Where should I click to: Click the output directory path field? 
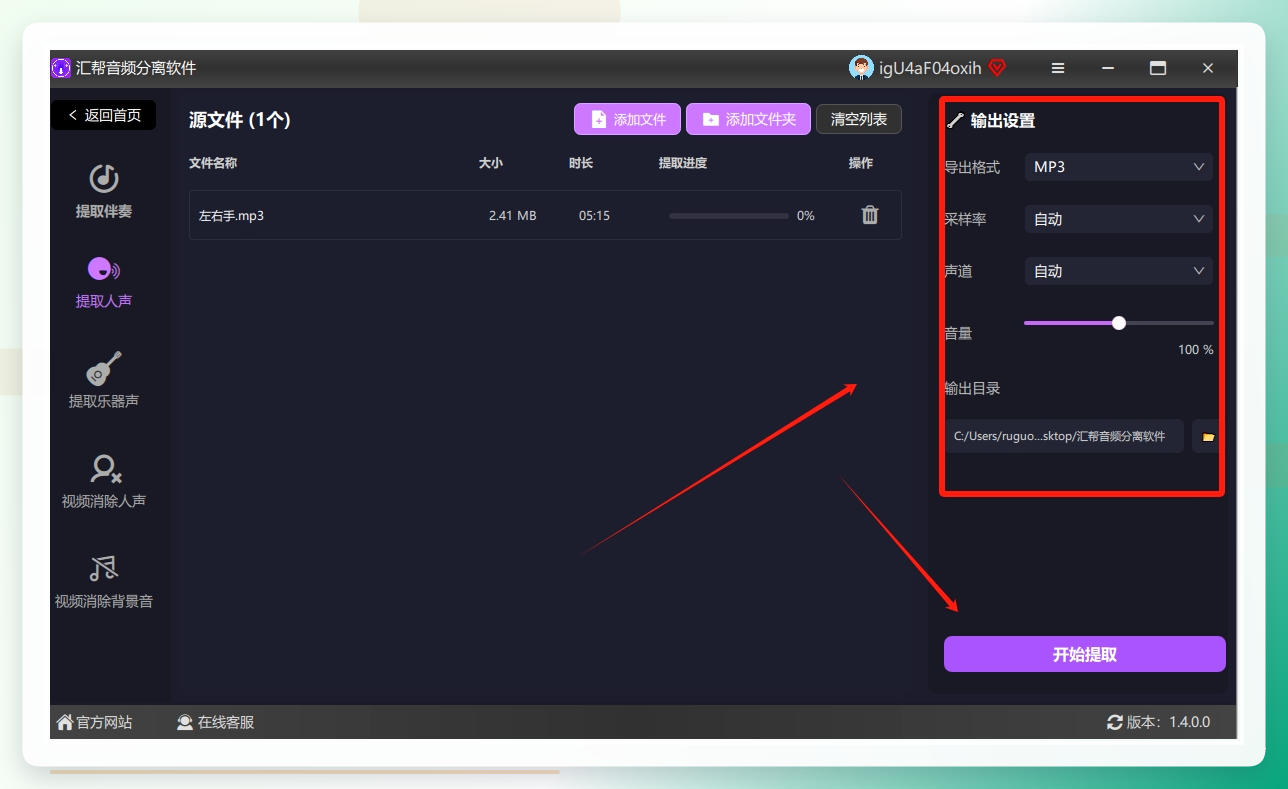1065,437
